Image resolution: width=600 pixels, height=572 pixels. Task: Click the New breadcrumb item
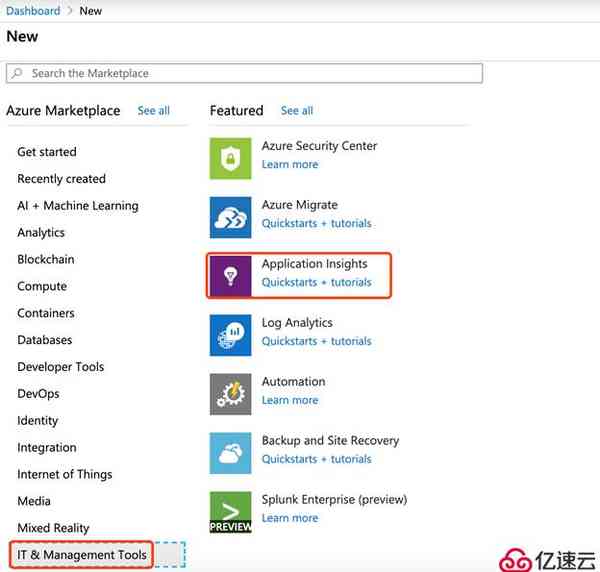pos(91,11)
